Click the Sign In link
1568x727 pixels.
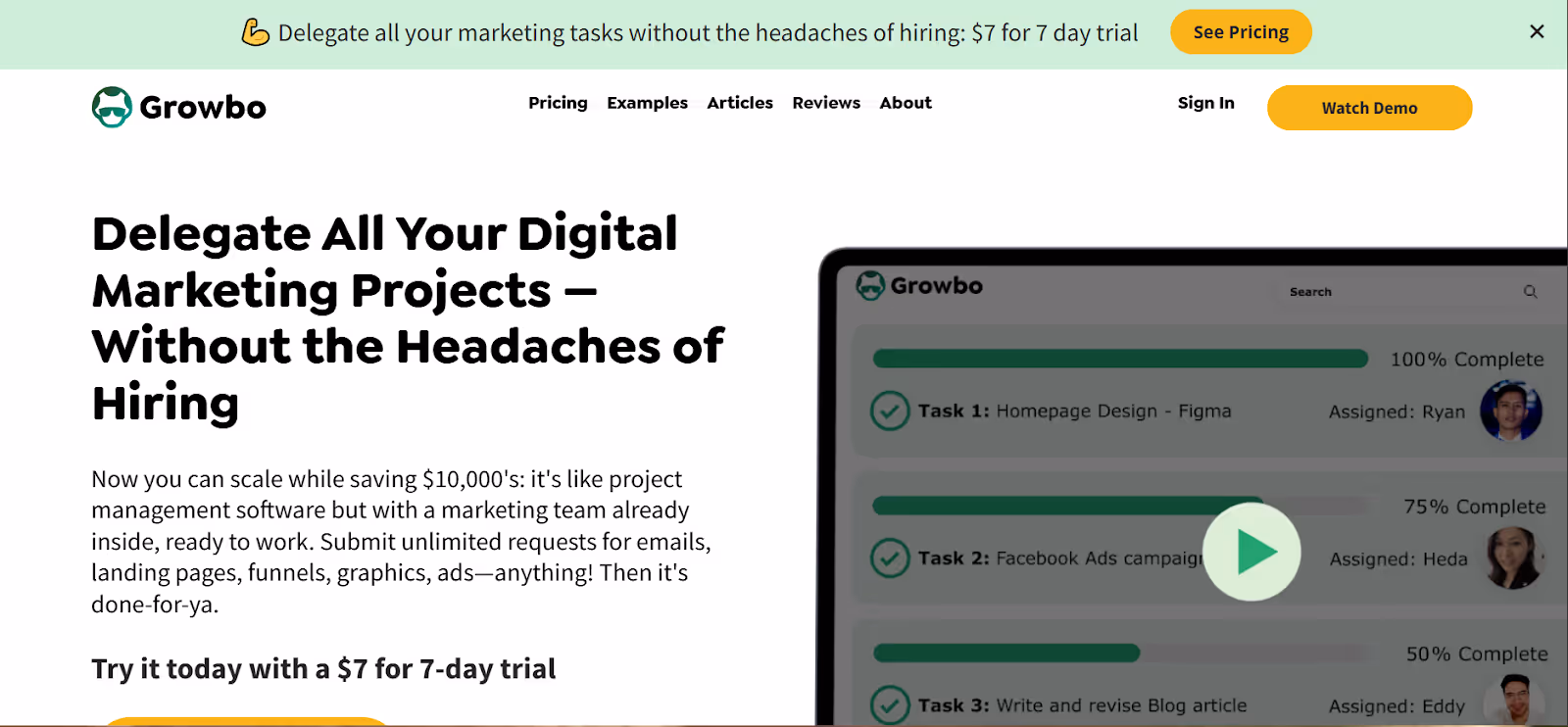(1205, 103)
